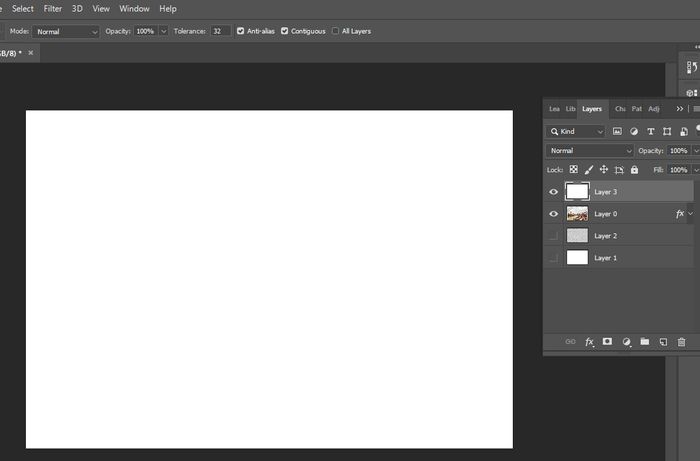Create a new layer group
This screenshot has height=461, width=700.
pyautogui.click(x=645, y=341)
